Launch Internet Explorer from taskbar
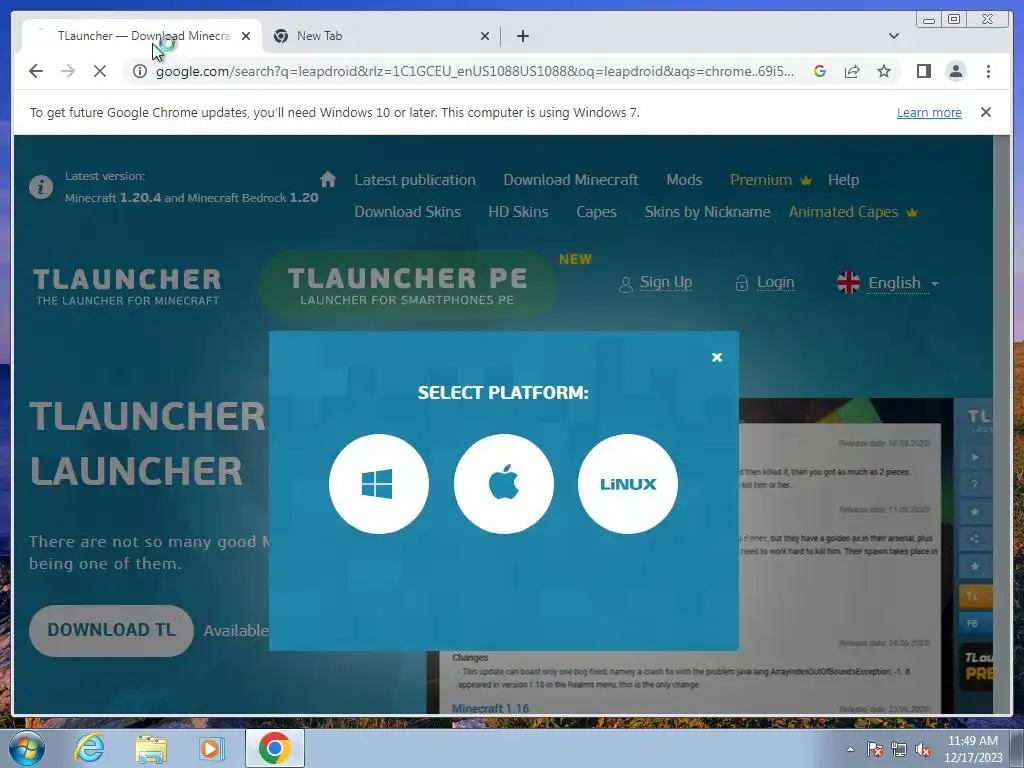This screenshot has height=768, width=1024. click(x=89, y=748)
